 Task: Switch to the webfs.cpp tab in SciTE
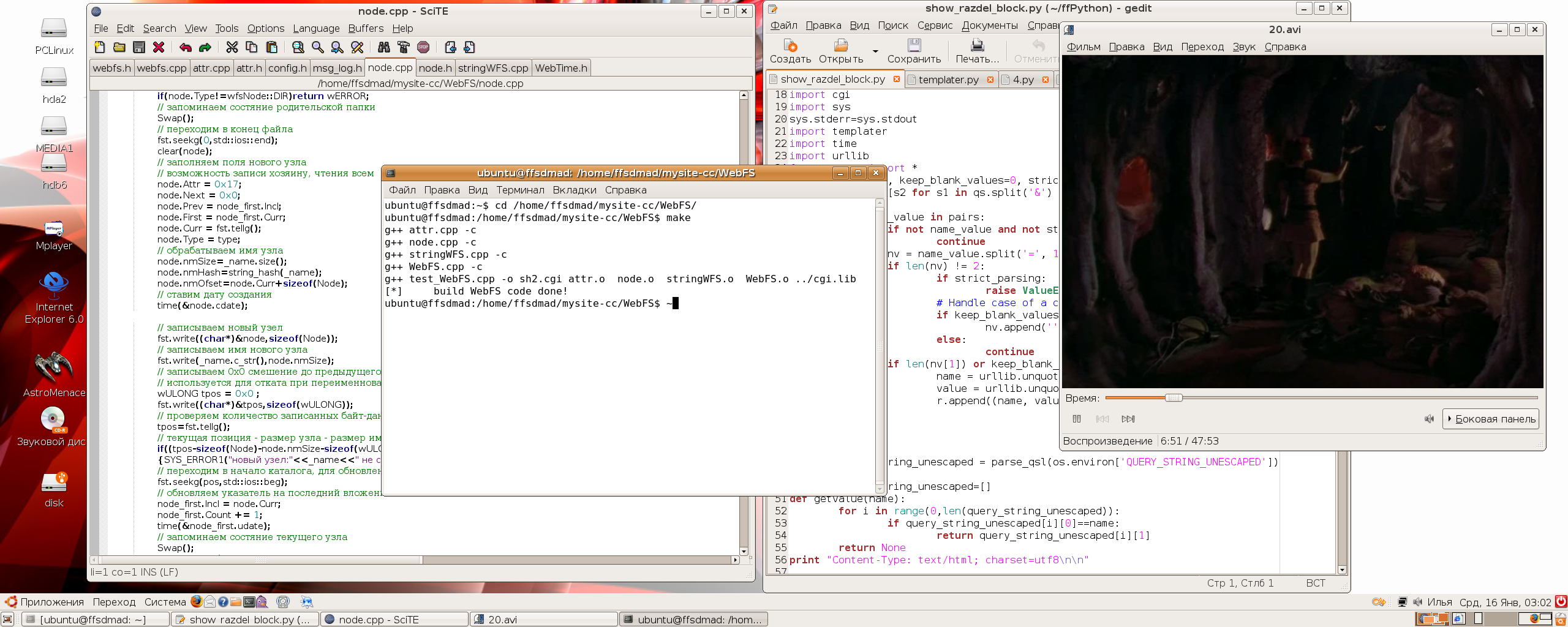pos(162,68)
